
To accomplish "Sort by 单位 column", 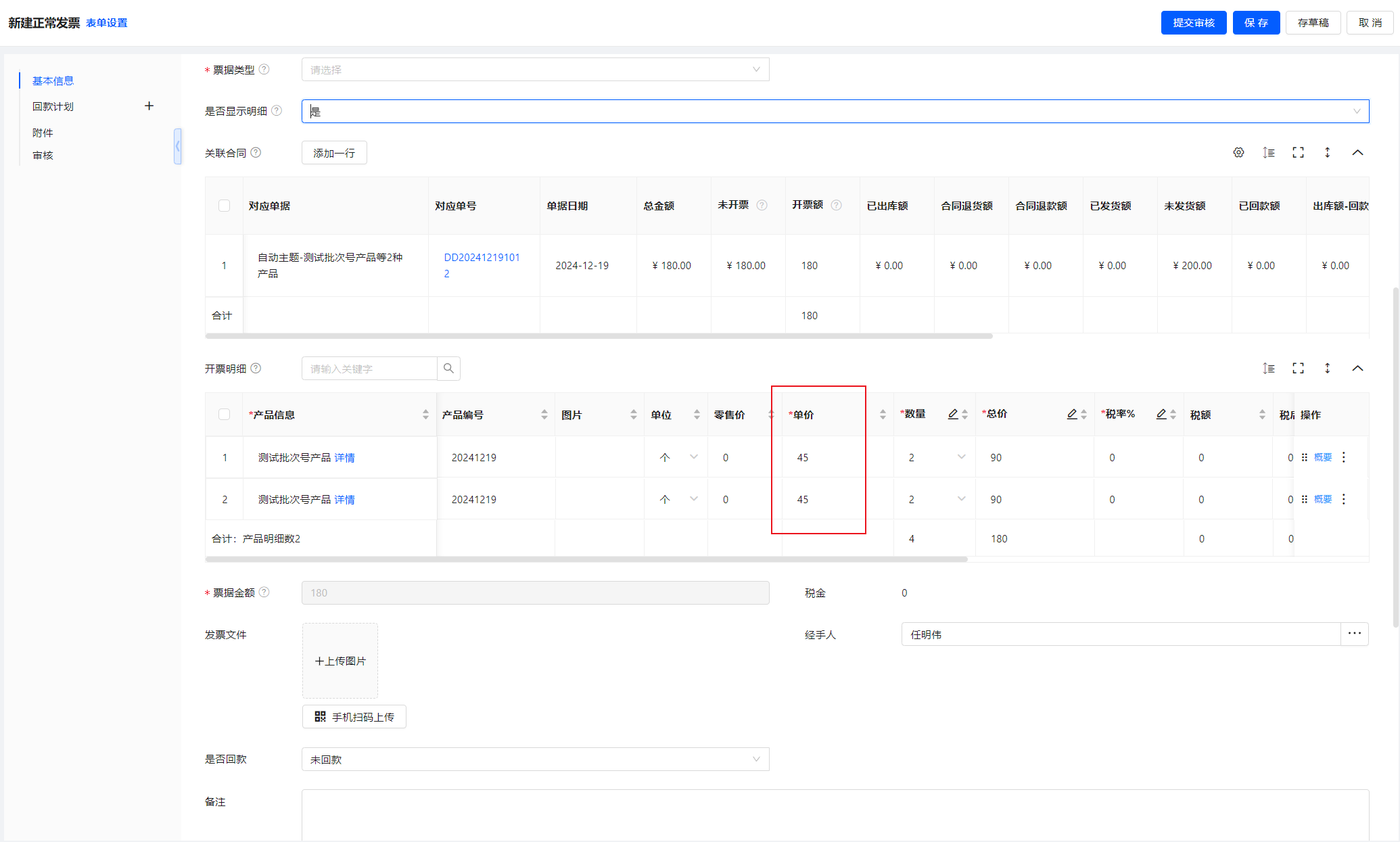I will click(x=697, y=415).
